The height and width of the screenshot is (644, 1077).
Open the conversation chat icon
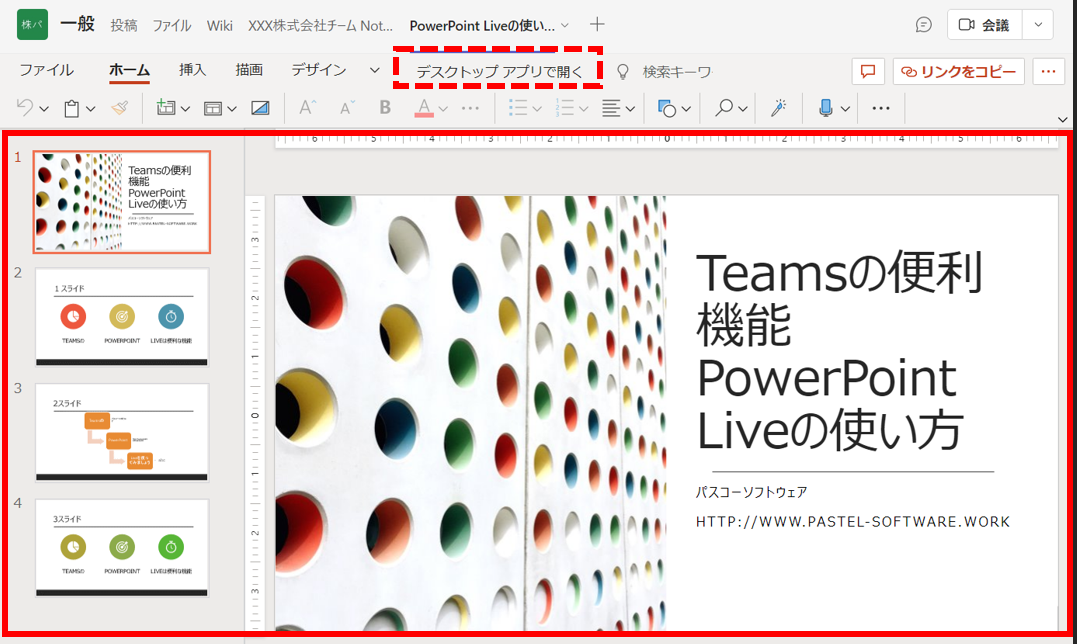pyautogui.click(x=924, y=25)
